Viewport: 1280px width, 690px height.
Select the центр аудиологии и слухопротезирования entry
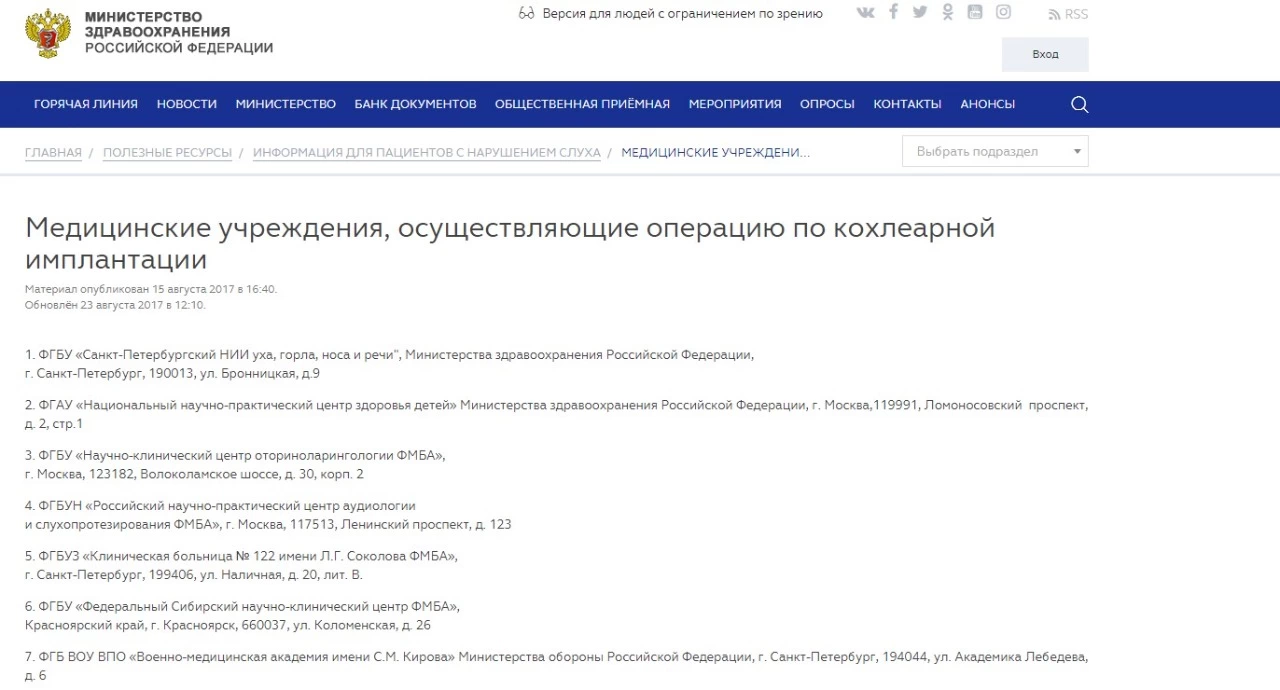pyautogui.click(x=268, y=515)
